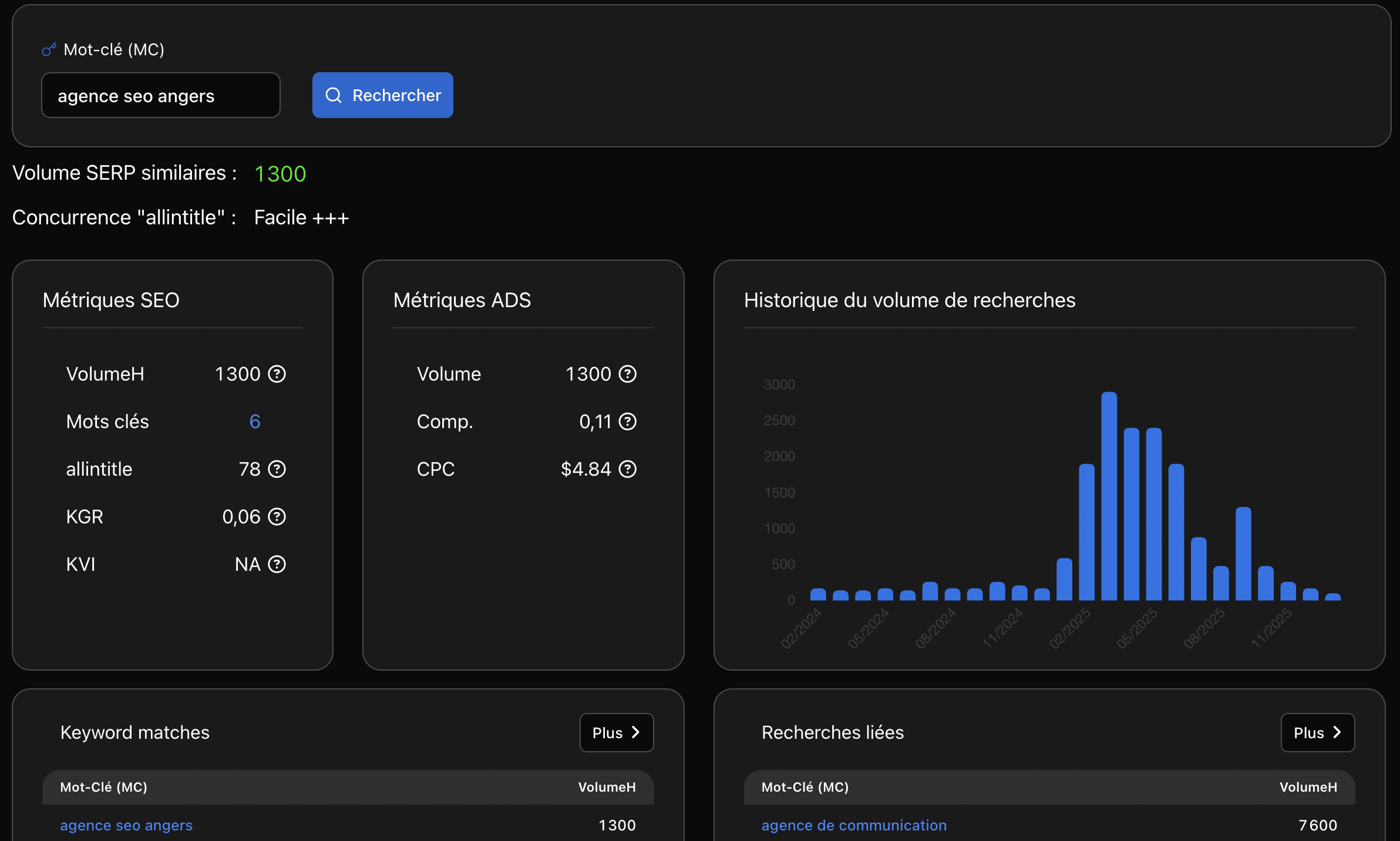Click the ADS Volume help icon
Screen dimensions: 1400x841
click(x=628, y=374)
